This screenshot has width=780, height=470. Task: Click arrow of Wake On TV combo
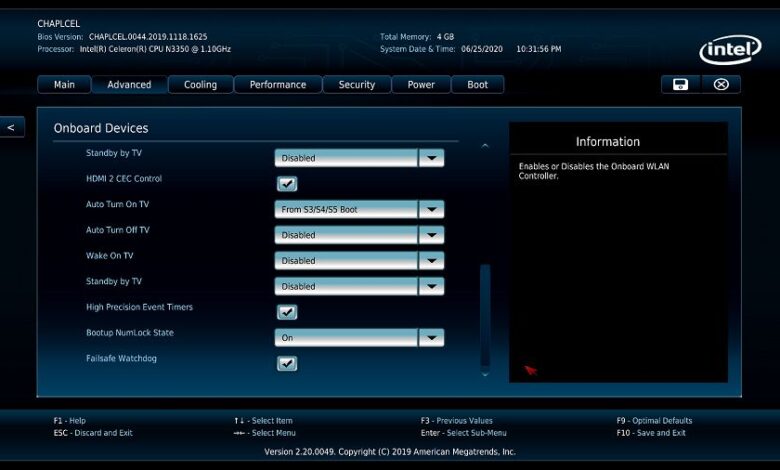[x=431, y=261]
